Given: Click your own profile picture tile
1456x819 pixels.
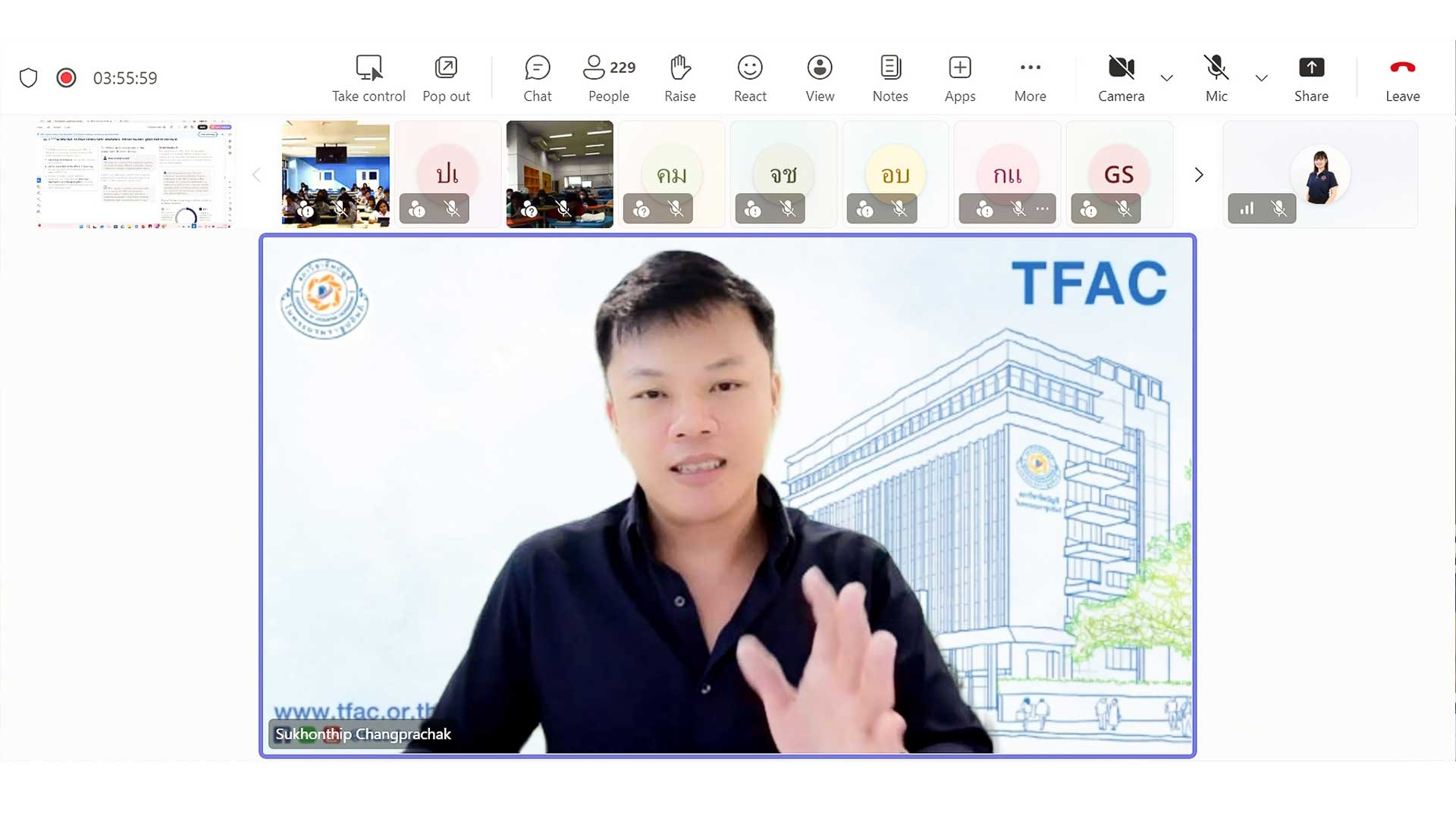Looking at the screenshot, I should [1320, 174].
